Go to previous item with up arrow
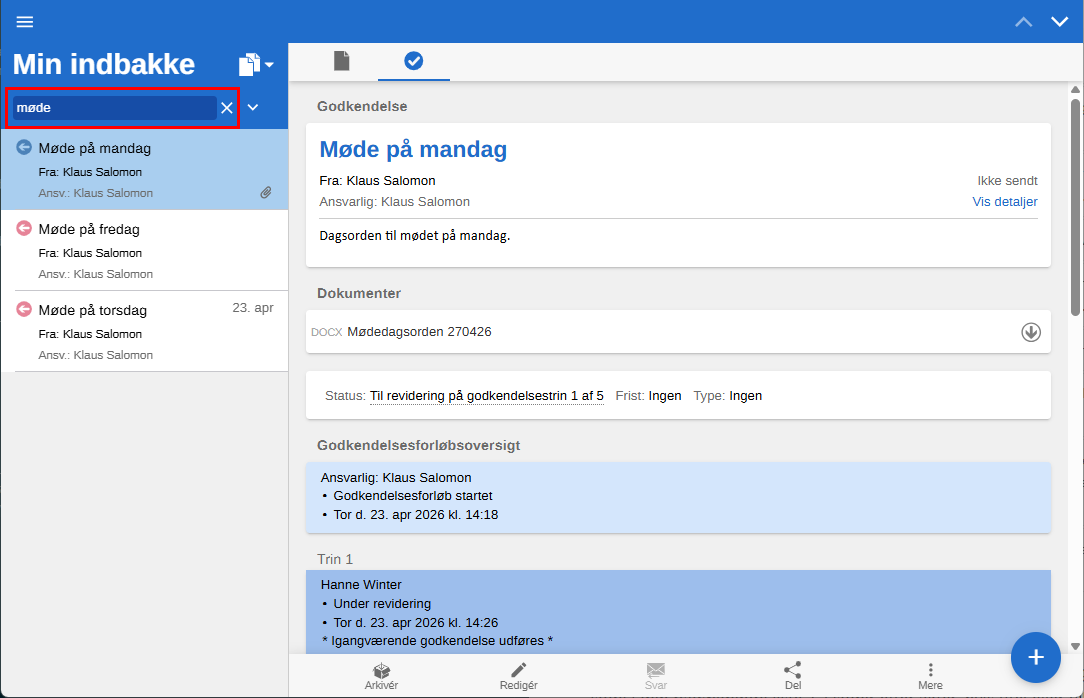 tap(1024, 22)
